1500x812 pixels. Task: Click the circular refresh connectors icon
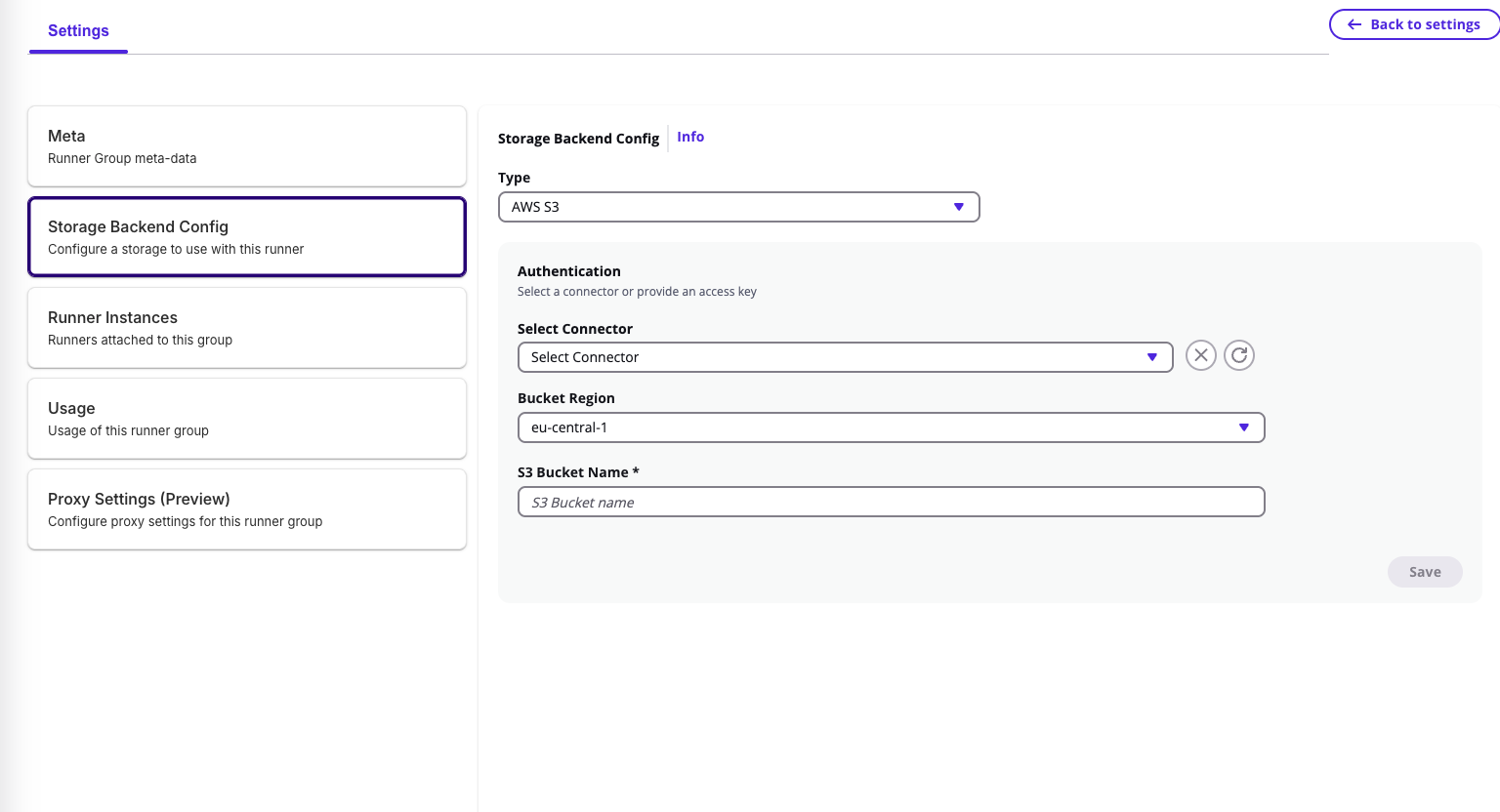click(1239, 355)
